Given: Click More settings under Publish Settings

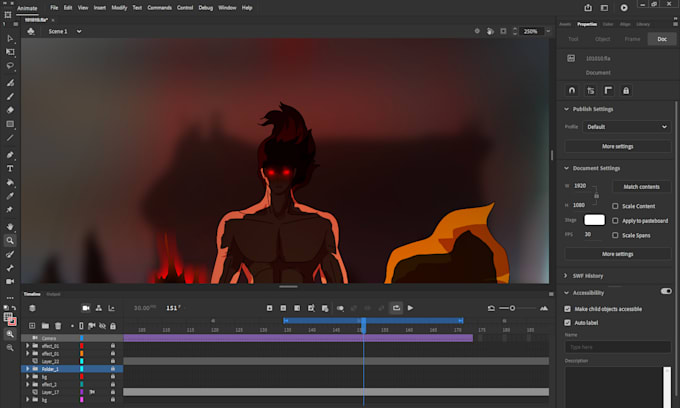Looking at the screenshot, I should click(x=618, y=147).
